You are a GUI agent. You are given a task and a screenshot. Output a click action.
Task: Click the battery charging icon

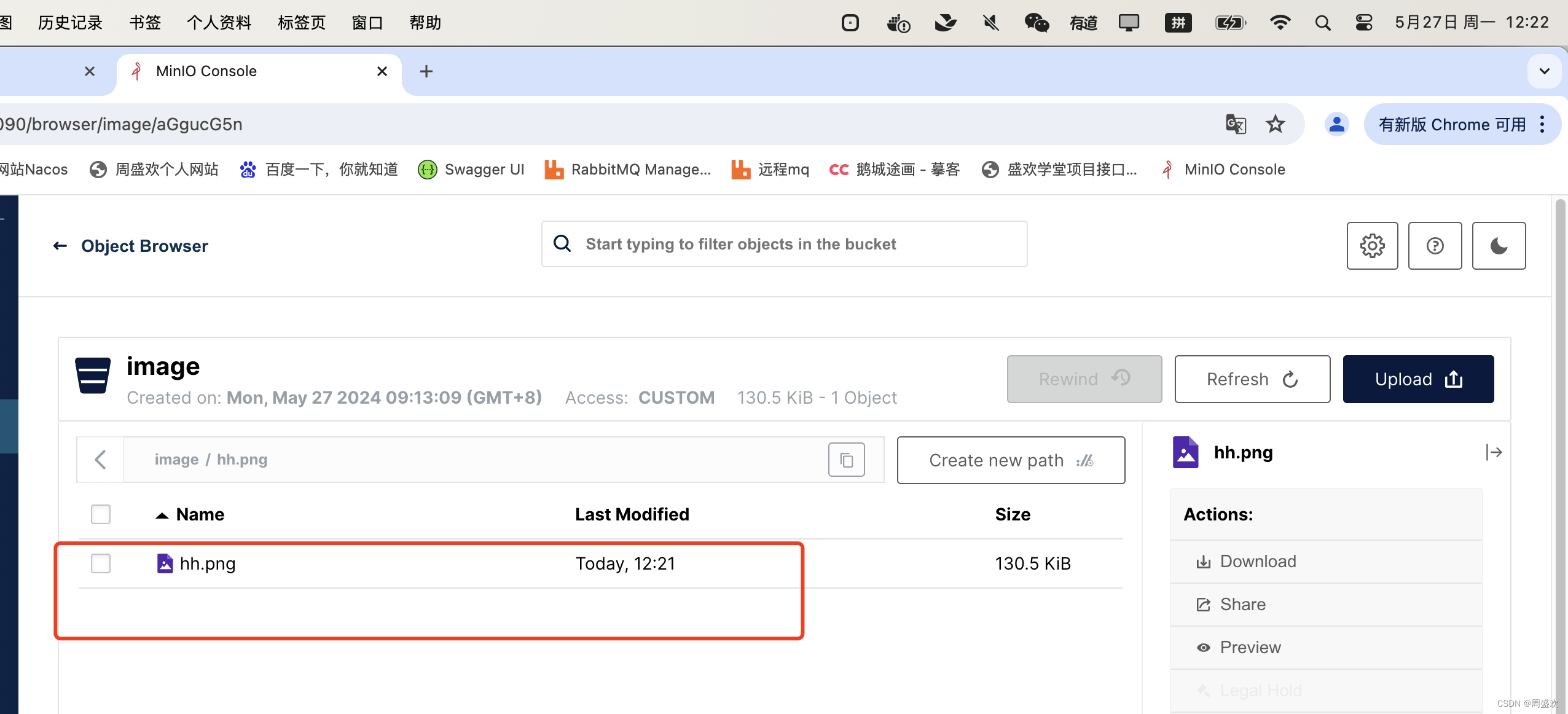point(1231,23)
